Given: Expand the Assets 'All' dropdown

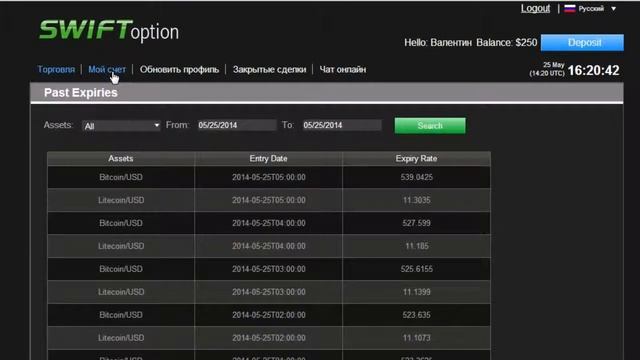Looking at the screenshot, I should (121, 126).
